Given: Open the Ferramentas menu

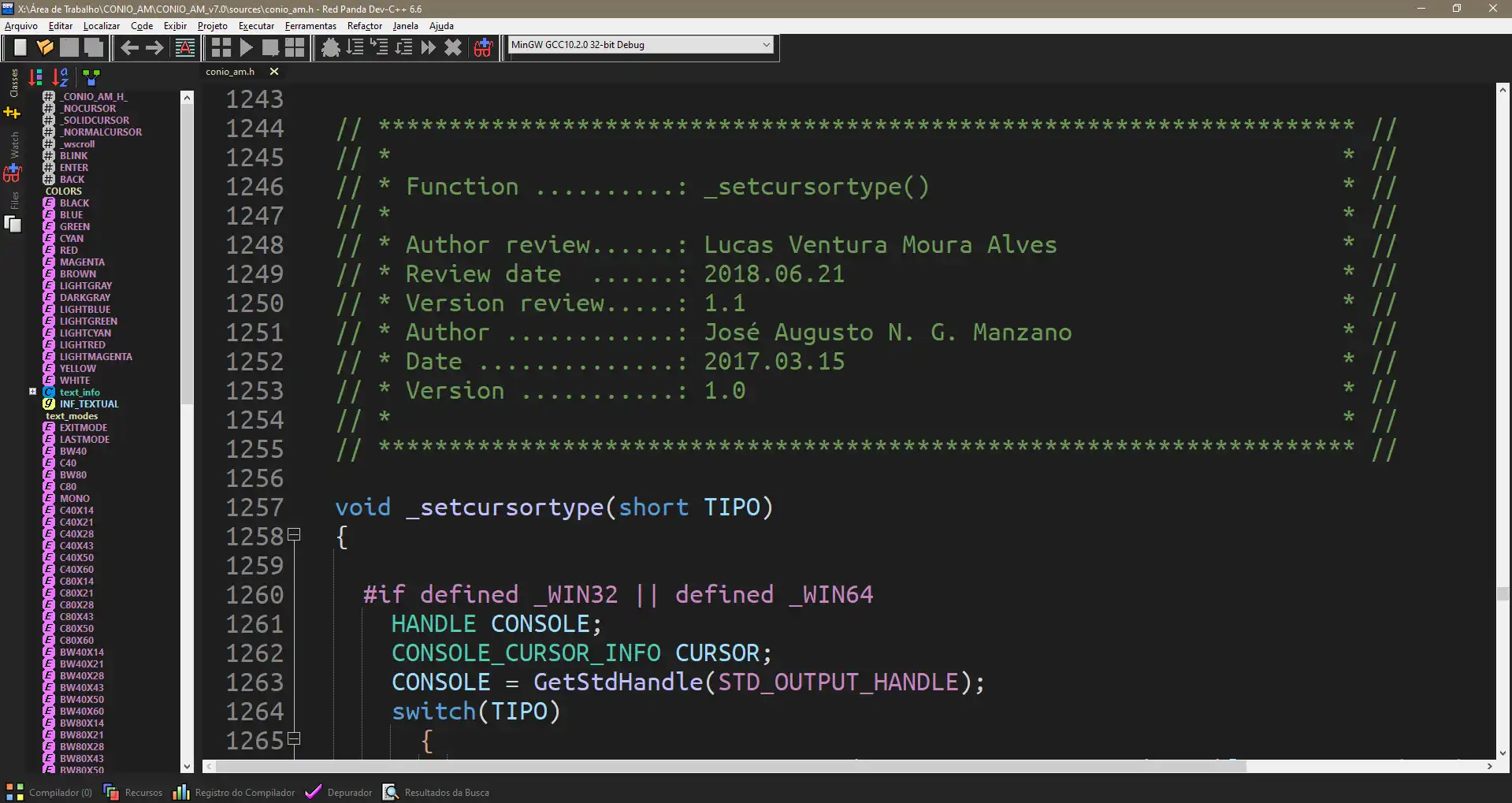Looking at the screenshot, I should (310, 26).
